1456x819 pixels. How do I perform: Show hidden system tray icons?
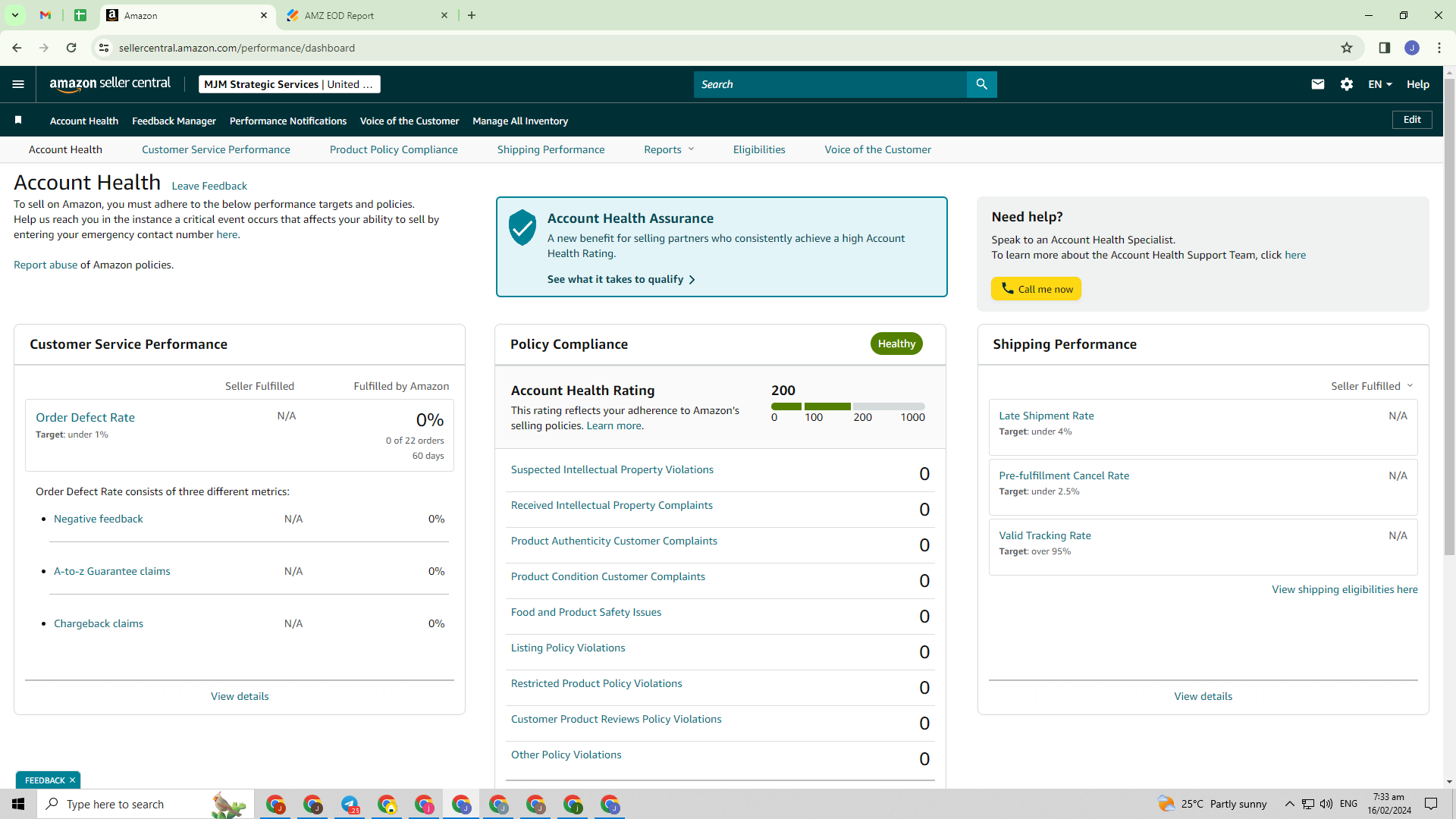tap(1289, 804)
